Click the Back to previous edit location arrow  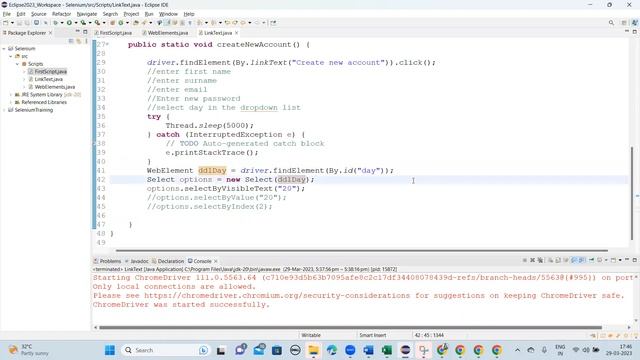pyautogui.click(x=227, y=23)
